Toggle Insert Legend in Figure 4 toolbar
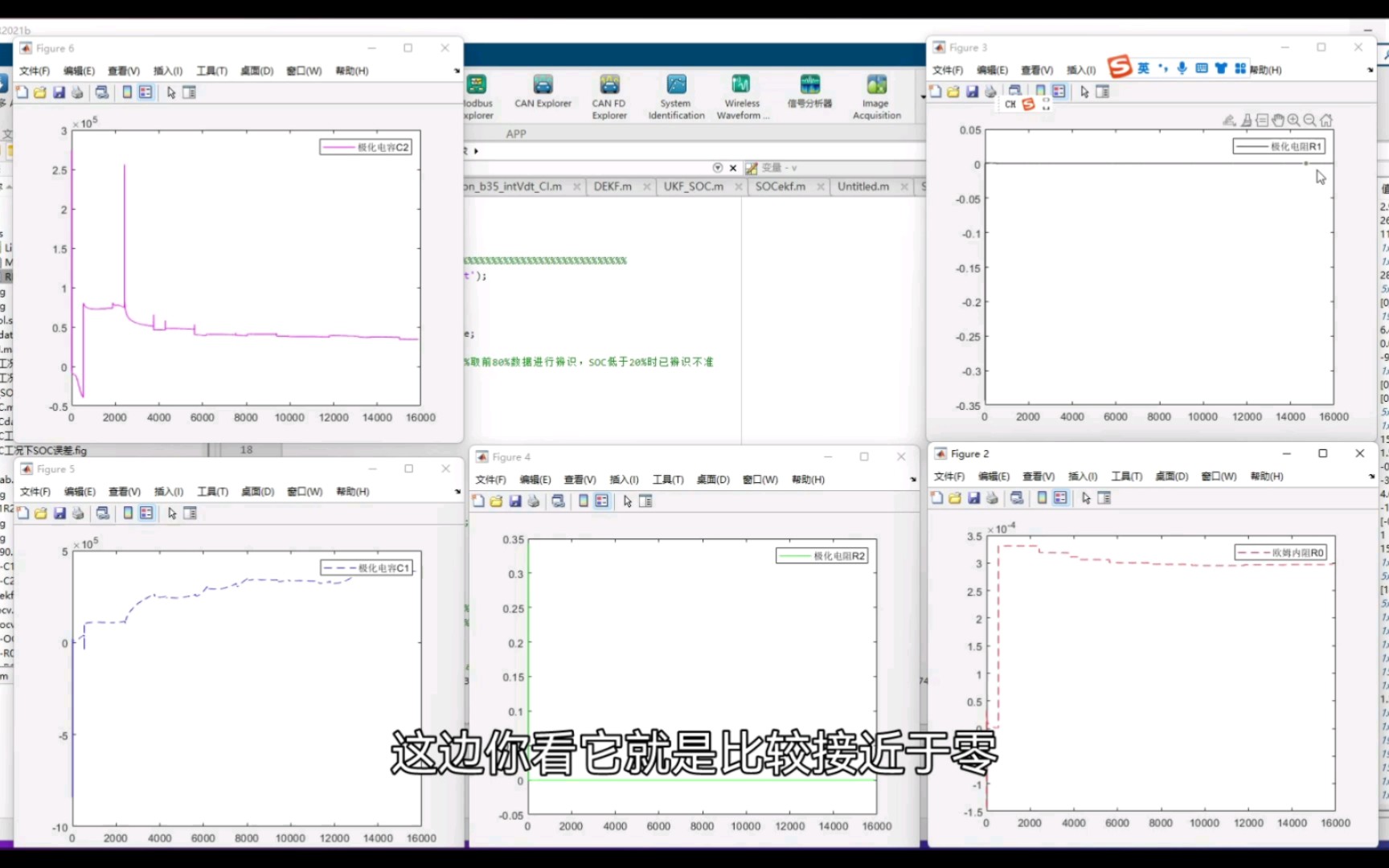 tap(602, 501)
